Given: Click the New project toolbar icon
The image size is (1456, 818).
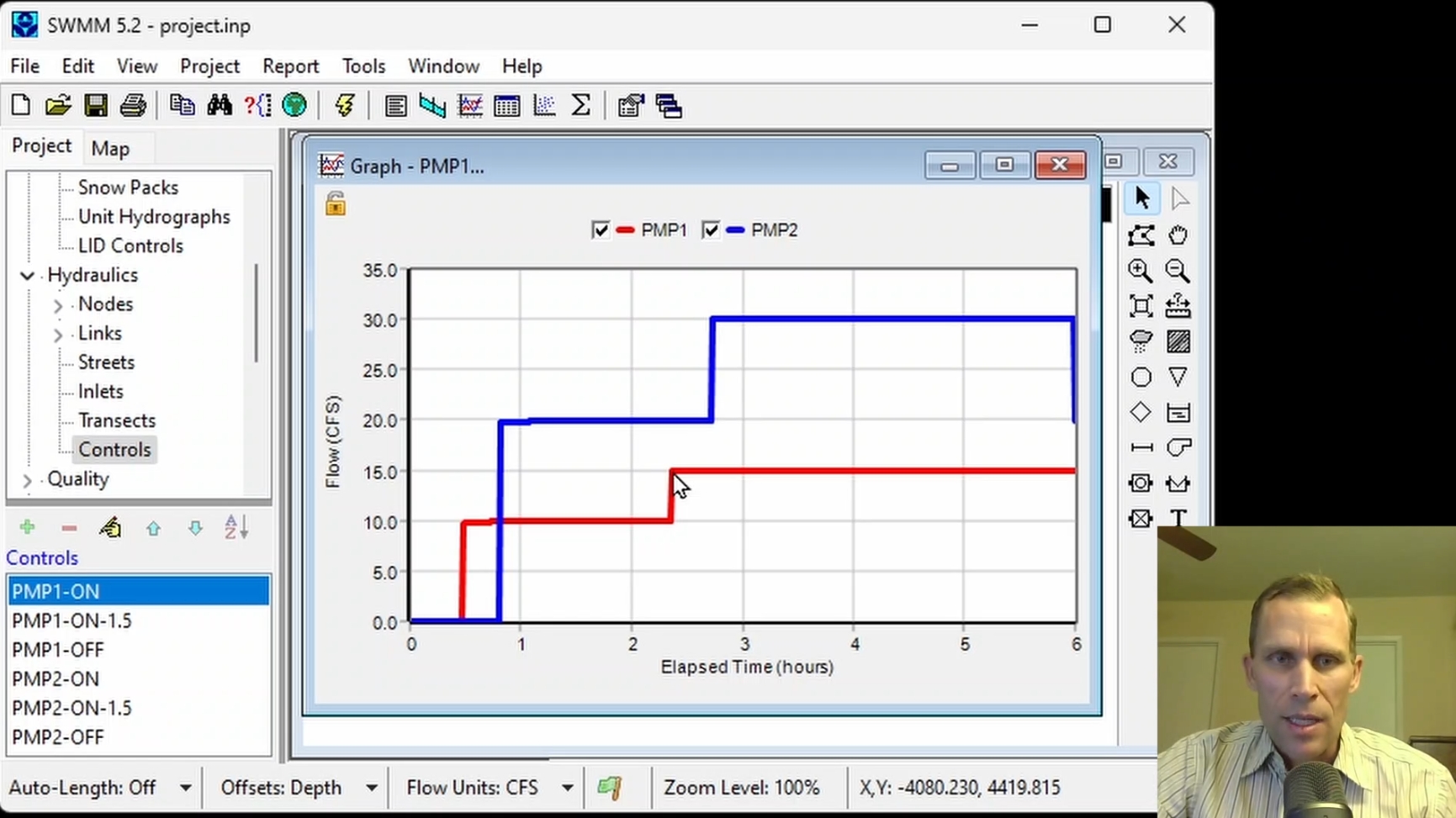Looking at the screenshot, I should [21, 105].
